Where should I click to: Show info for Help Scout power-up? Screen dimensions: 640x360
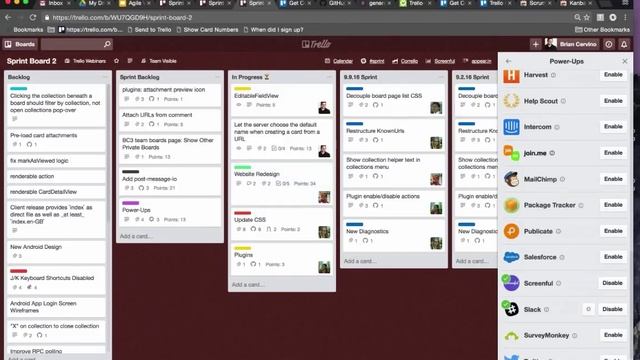563,101
